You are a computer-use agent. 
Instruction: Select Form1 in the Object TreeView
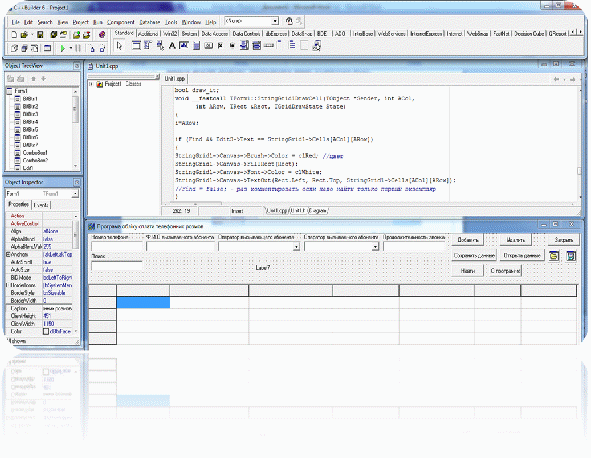21,91
